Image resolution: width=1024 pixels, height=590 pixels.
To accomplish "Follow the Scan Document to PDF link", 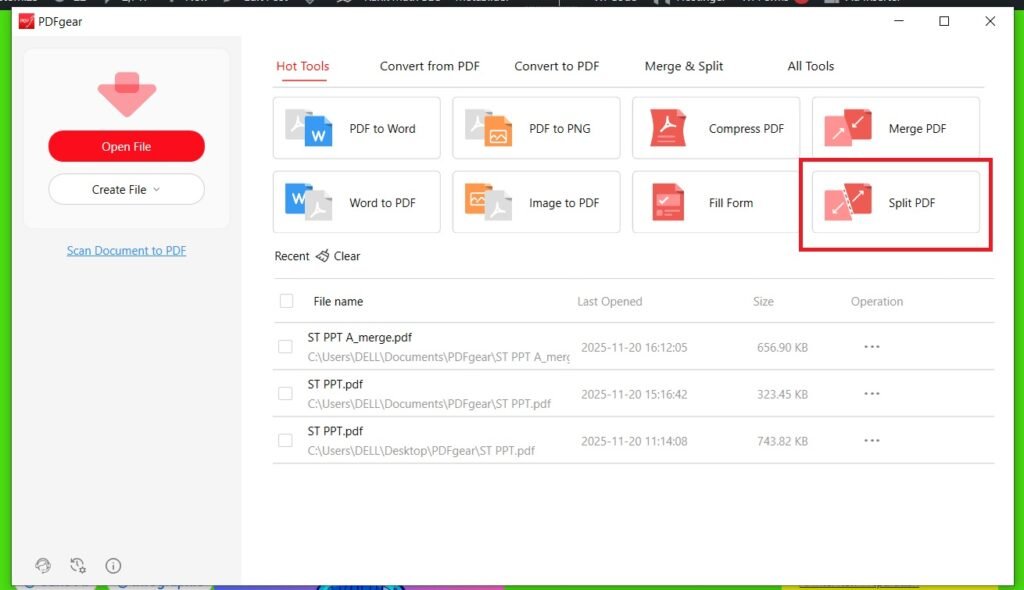I will click(x=126, y=251).
